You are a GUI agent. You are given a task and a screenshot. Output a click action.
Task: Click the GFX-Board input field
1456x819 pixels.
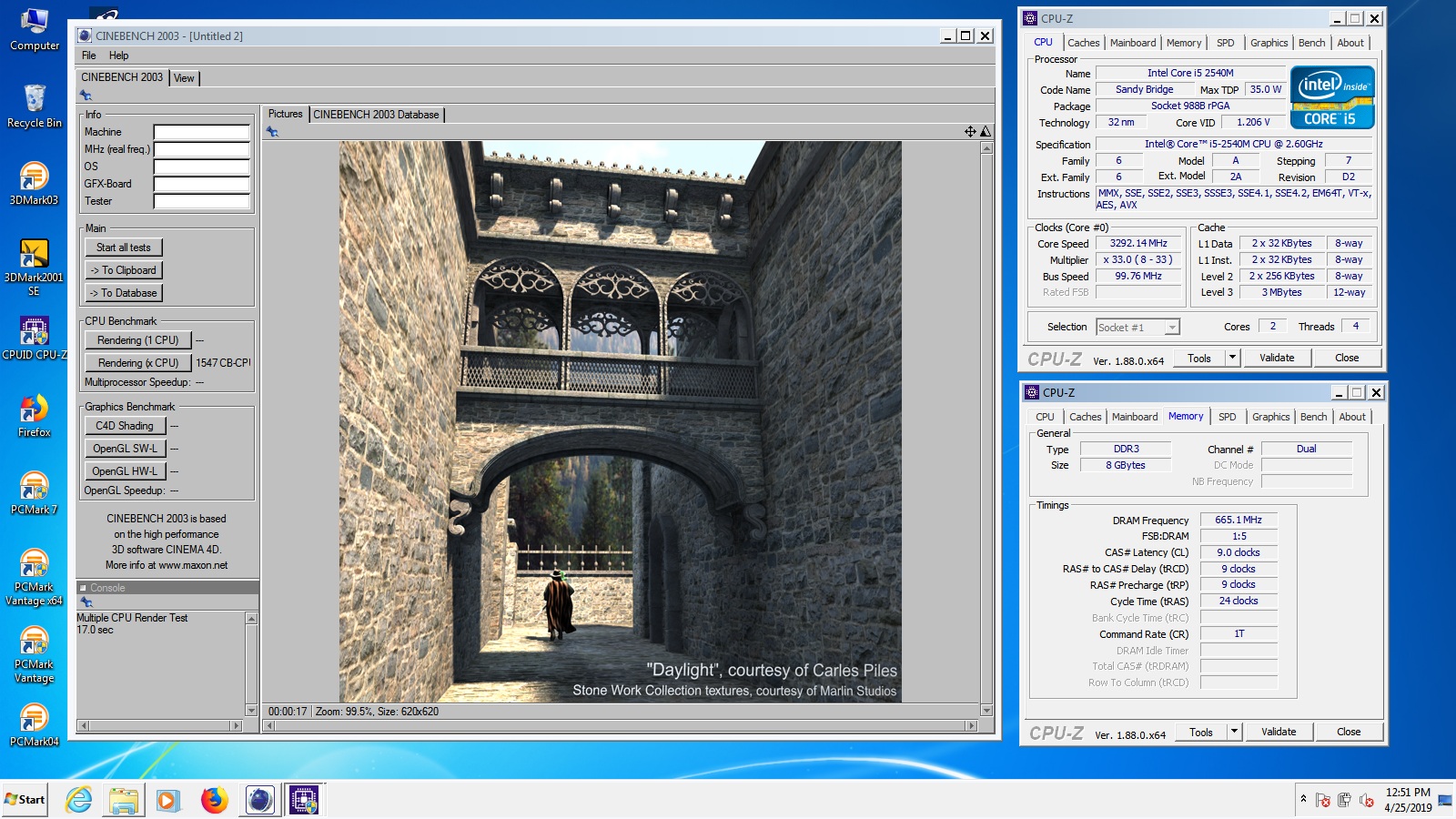(201, 184)
